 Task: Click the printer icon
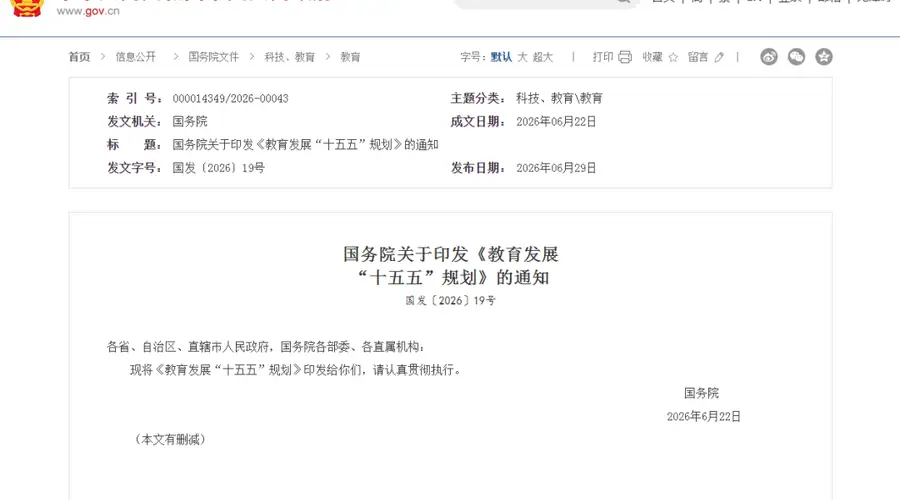click(625, 57)
